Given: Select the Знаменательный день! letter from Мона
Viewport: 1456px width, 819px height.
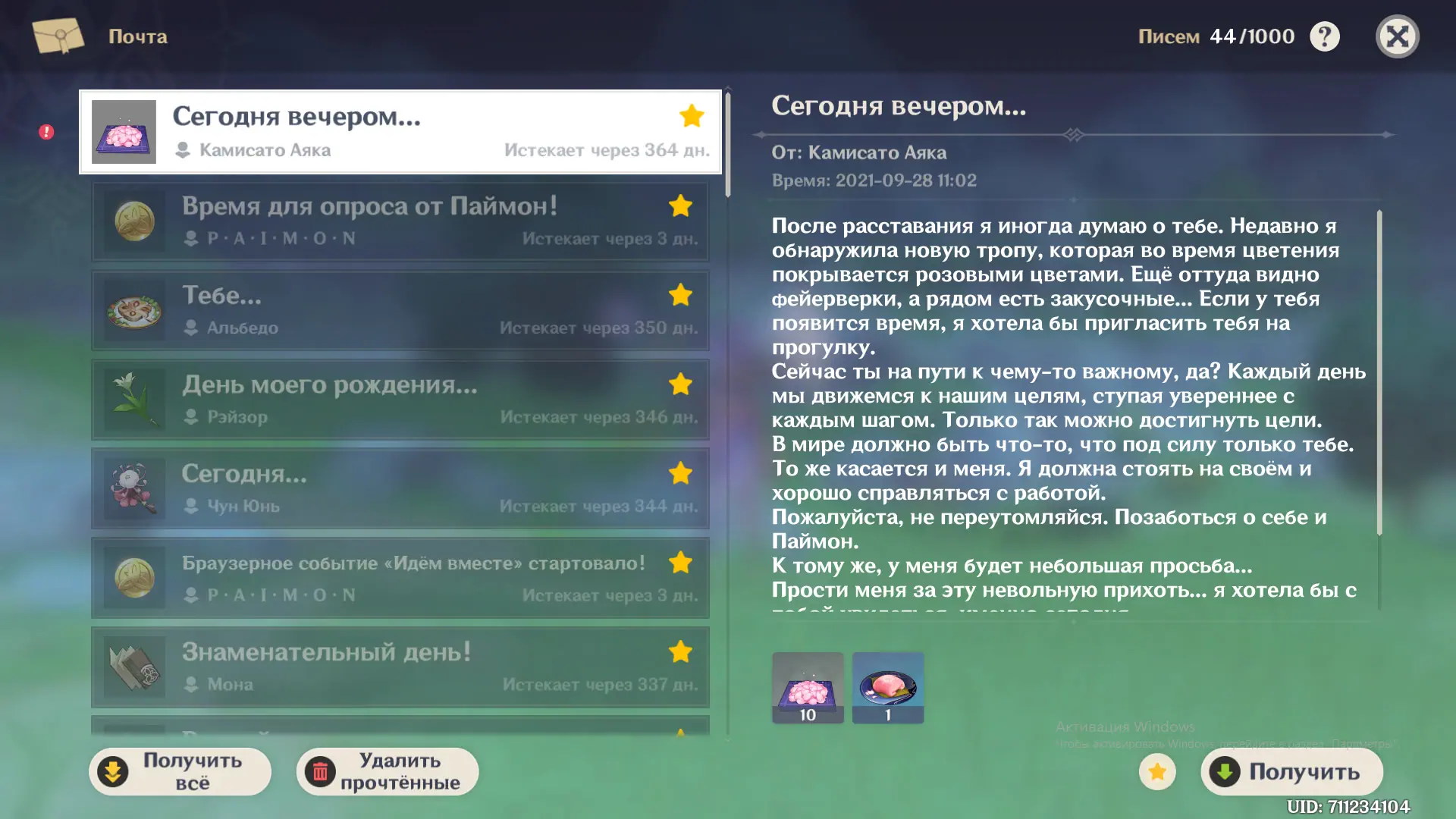Looking at the screenshot, I should 400,667.
